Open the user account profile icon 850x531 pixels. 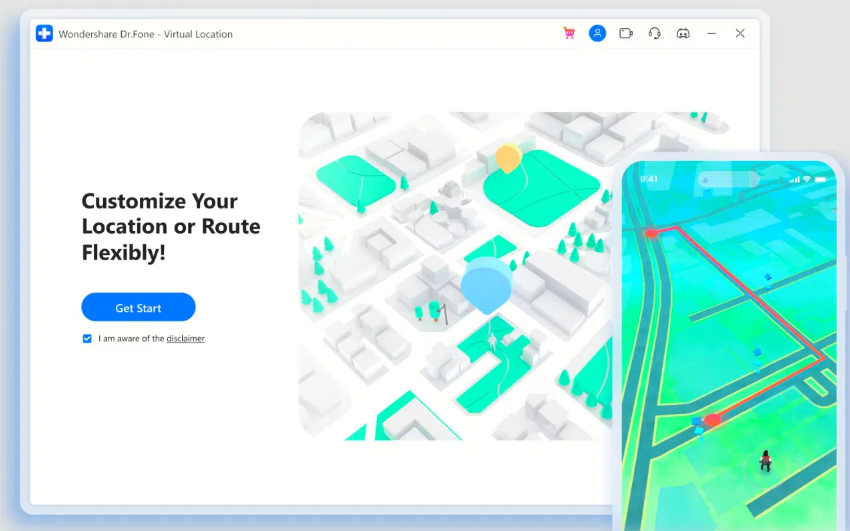point(597,34)
